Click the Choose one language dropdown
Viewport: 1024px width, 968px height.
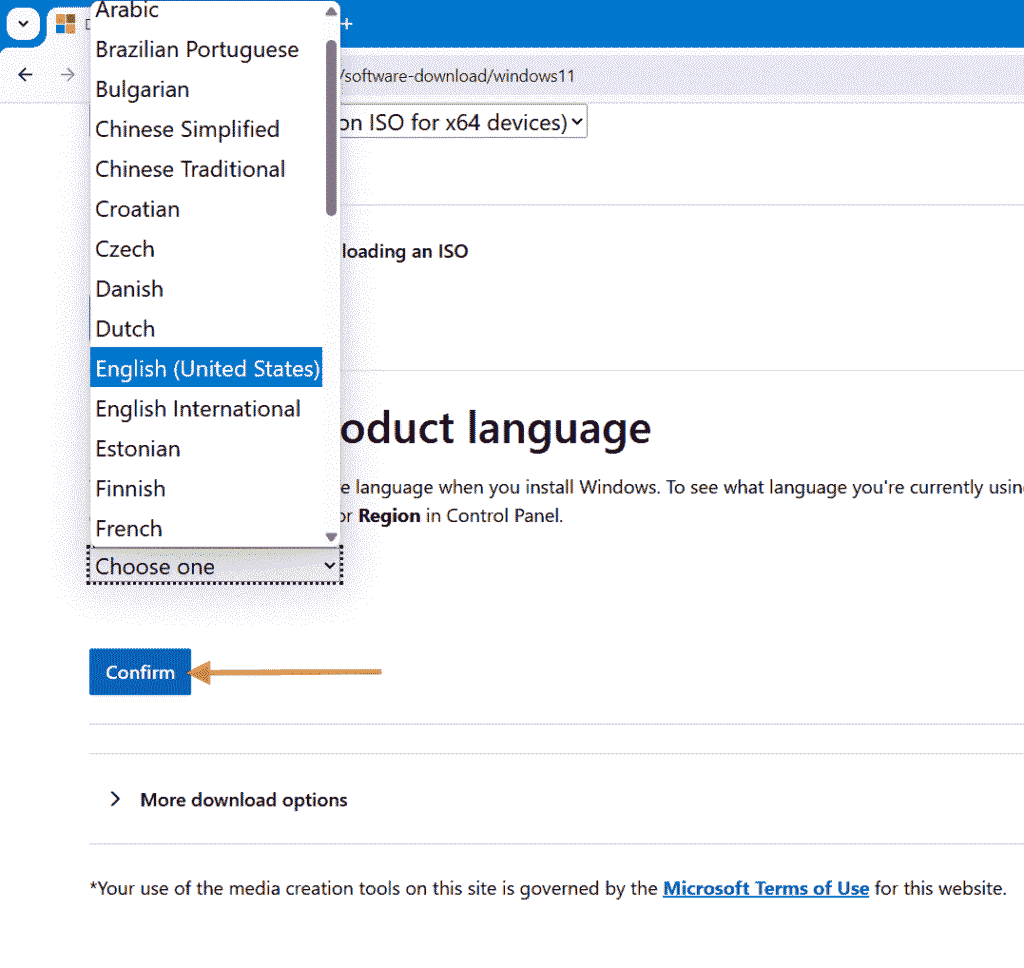click(x=215, y=566)
